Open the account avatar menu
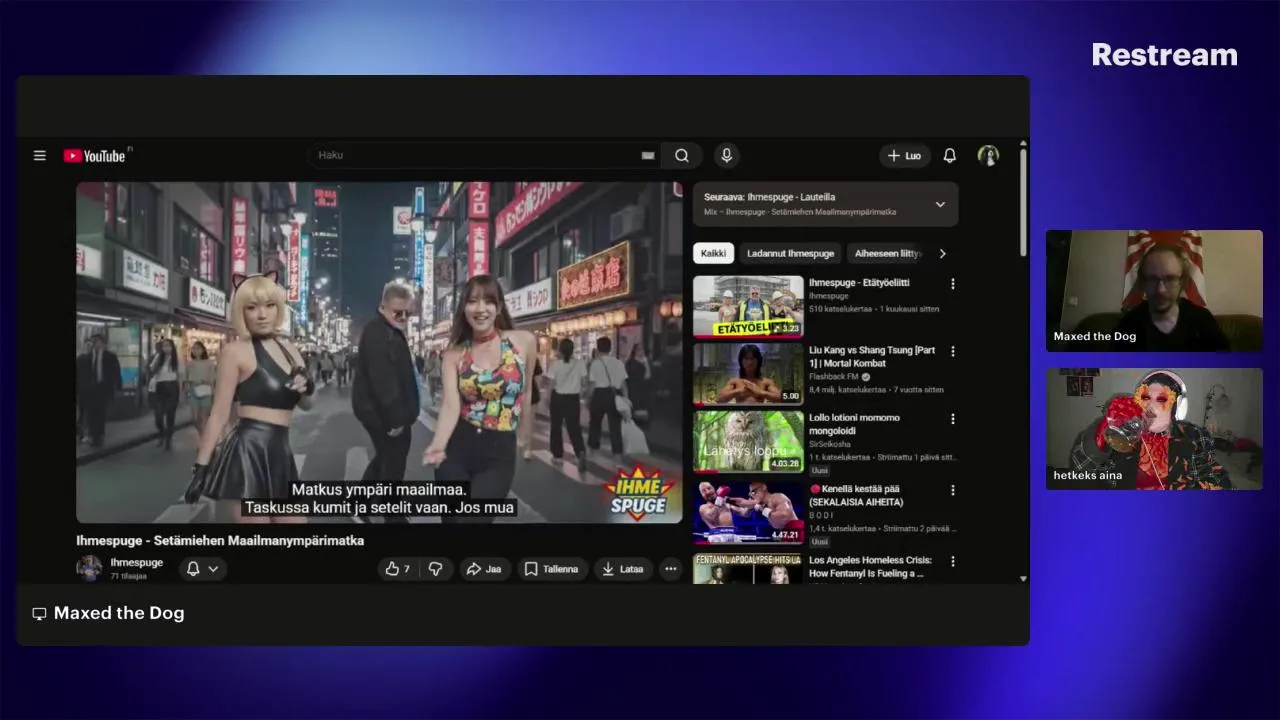This screenshot has height=720, width=1280. [x=988, y=156]
